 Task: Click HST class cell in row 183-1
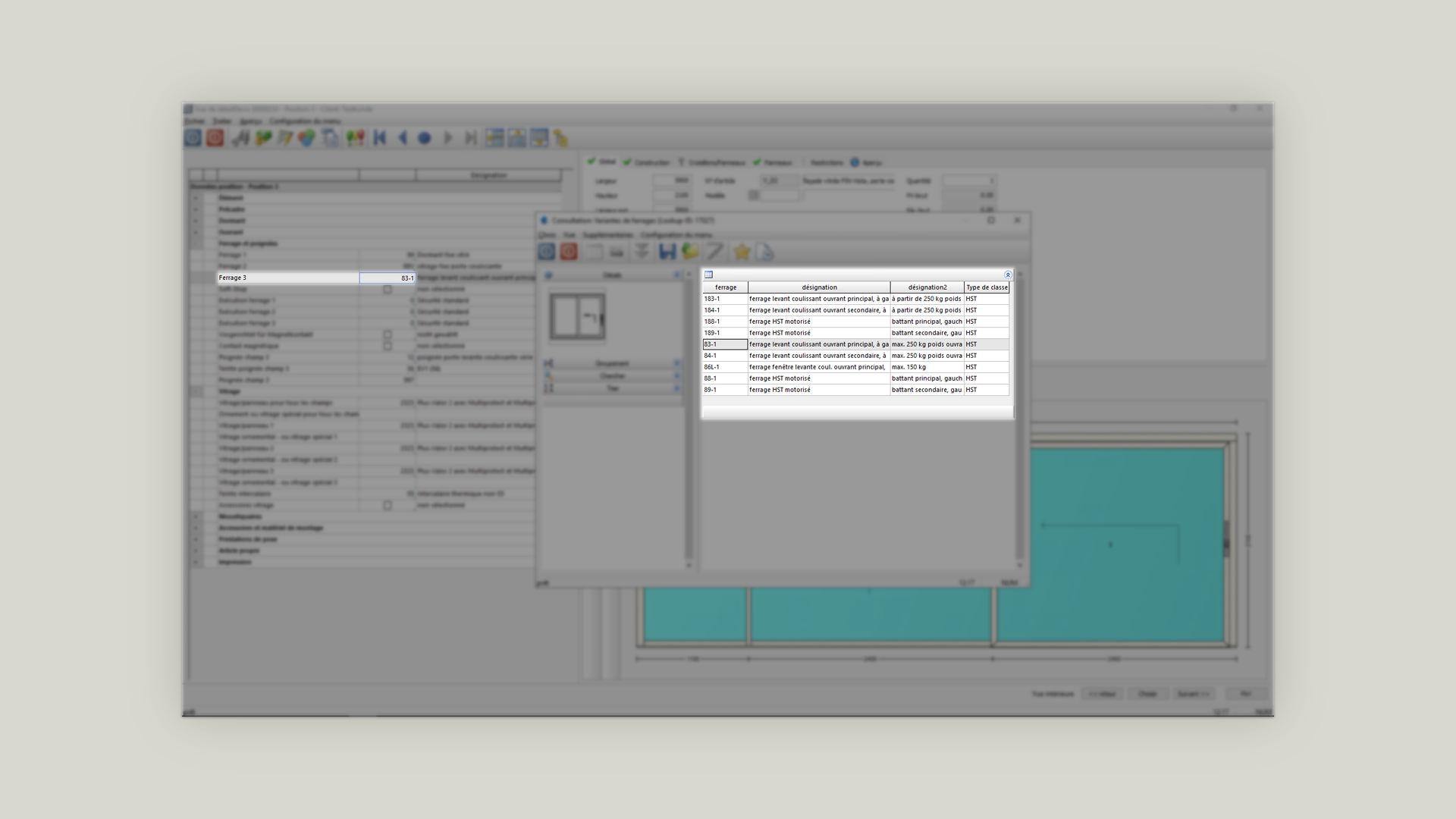click(x=987, y=299)
